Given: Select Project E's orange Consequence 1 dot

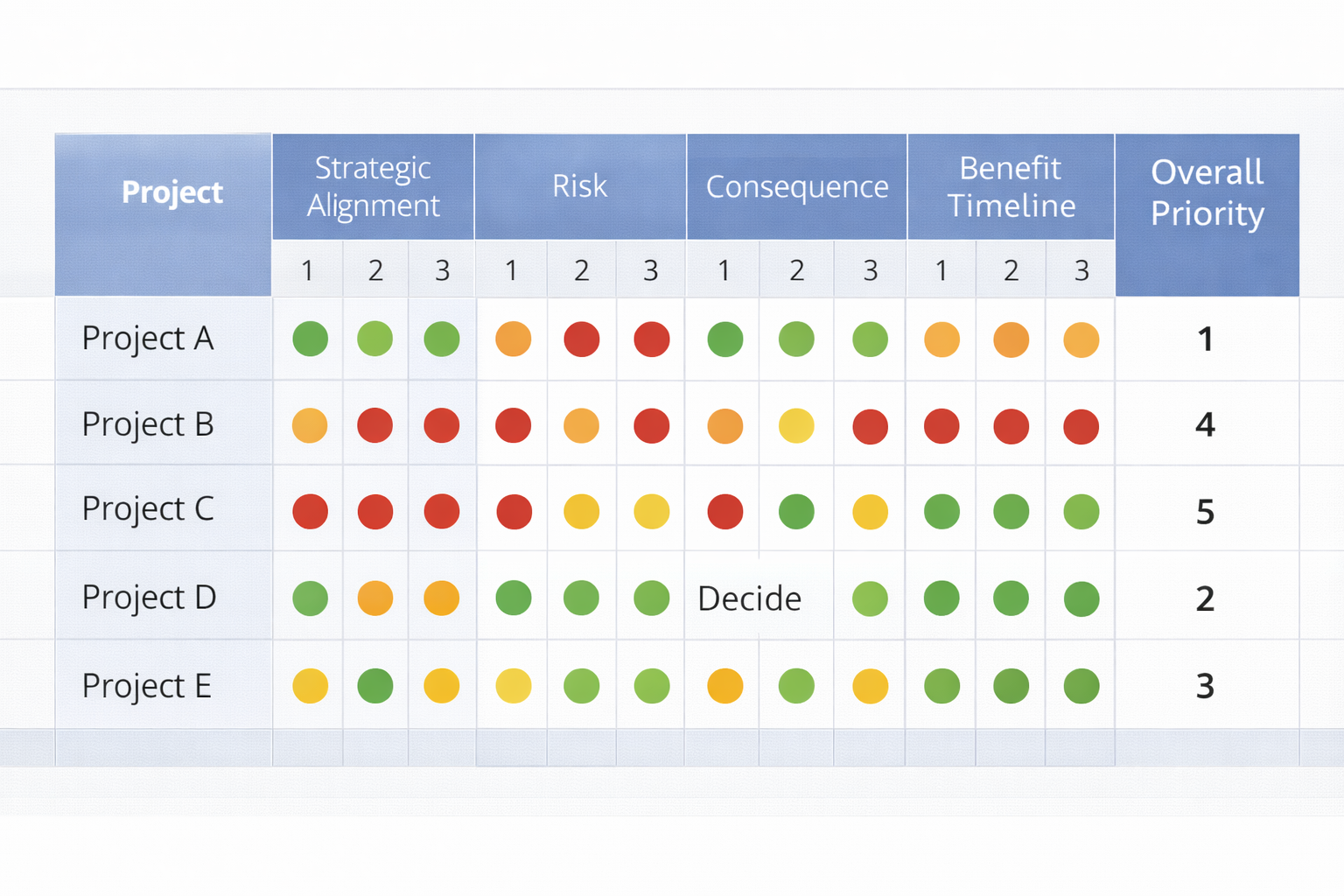Looking at the screenshot, I should coord(725,686).
